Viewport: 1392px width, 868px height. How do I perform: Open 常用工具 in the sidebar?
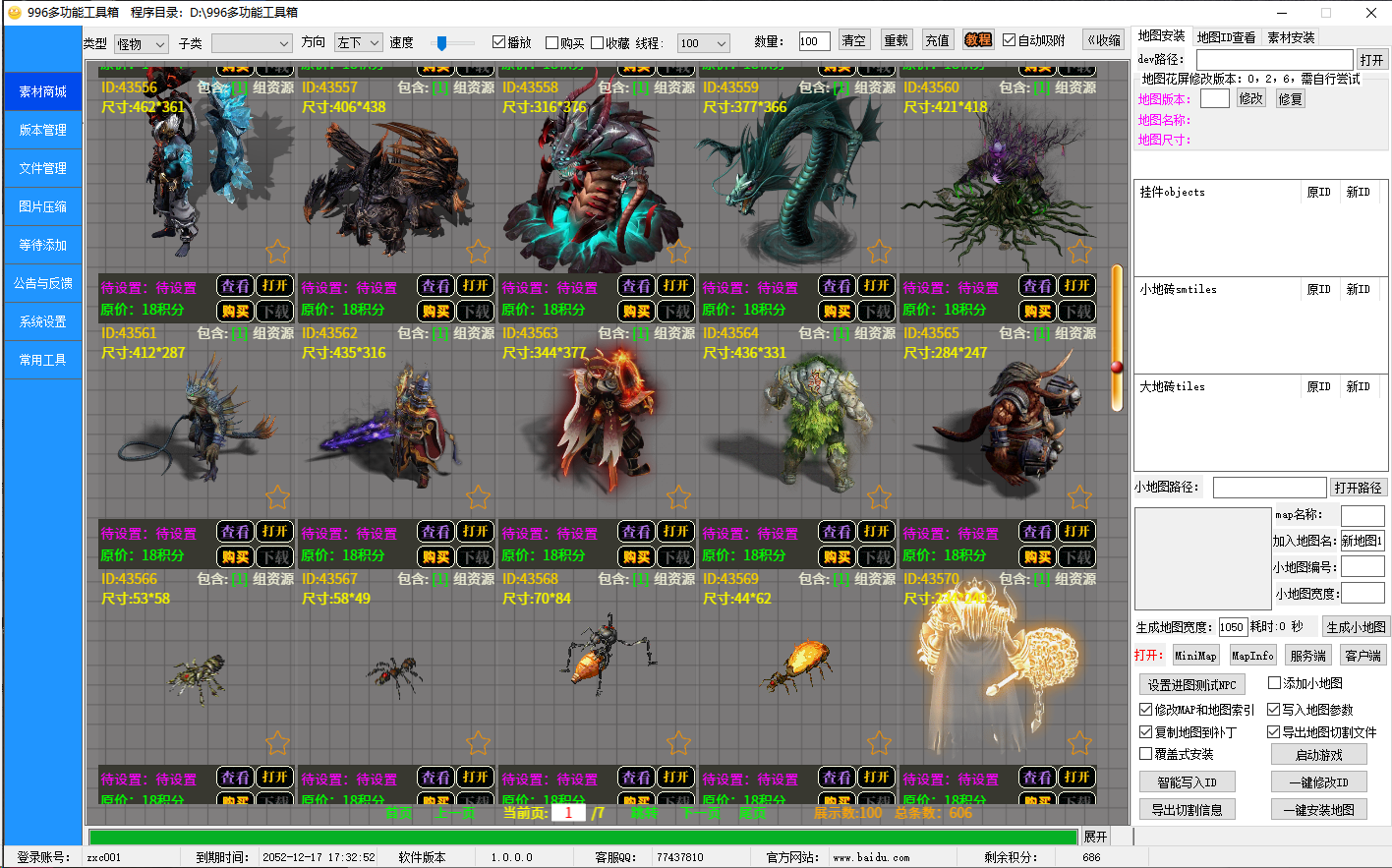43,360
